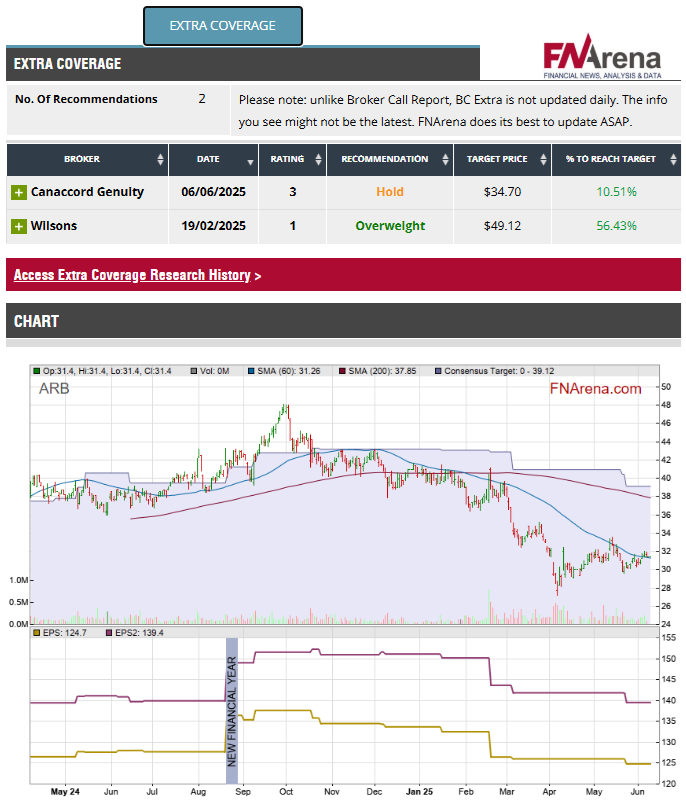Click the Date column sort arrow
Image resolution: width=686 pixels, height=808 pixels.
point(249,160)
